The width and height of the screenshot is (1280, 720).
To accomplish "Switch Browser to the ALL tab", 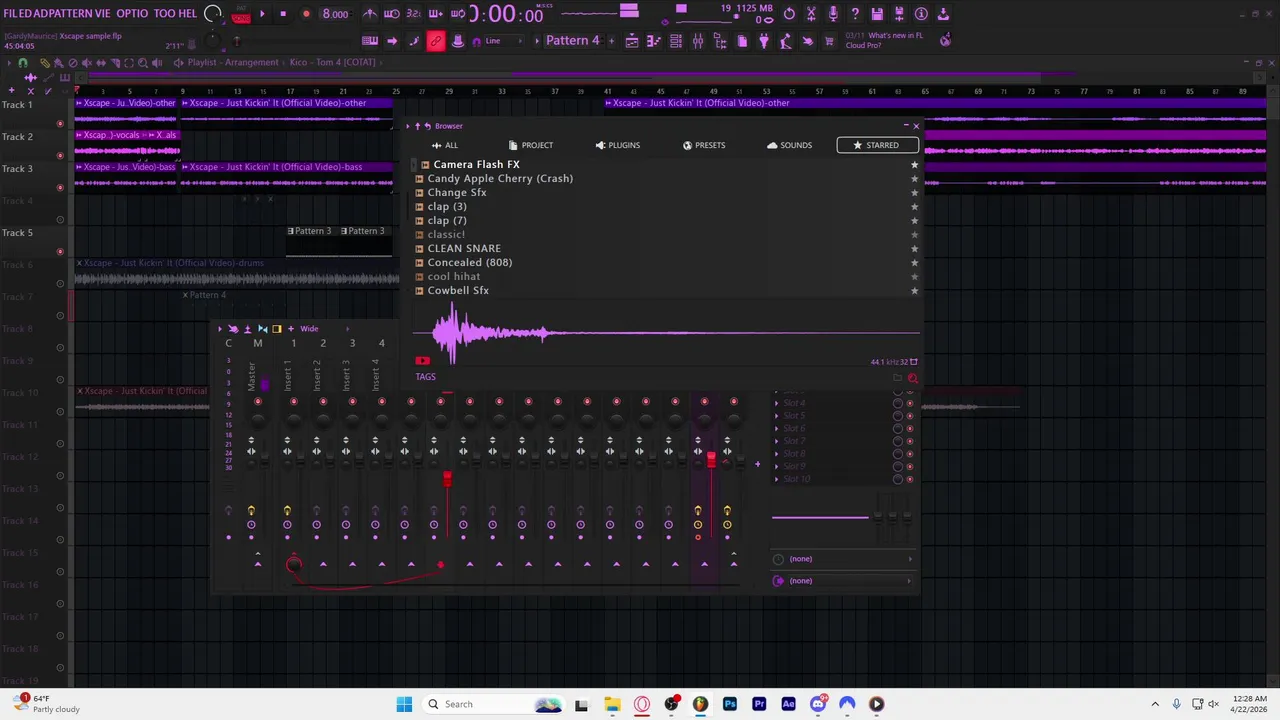I will click(445, 145).
